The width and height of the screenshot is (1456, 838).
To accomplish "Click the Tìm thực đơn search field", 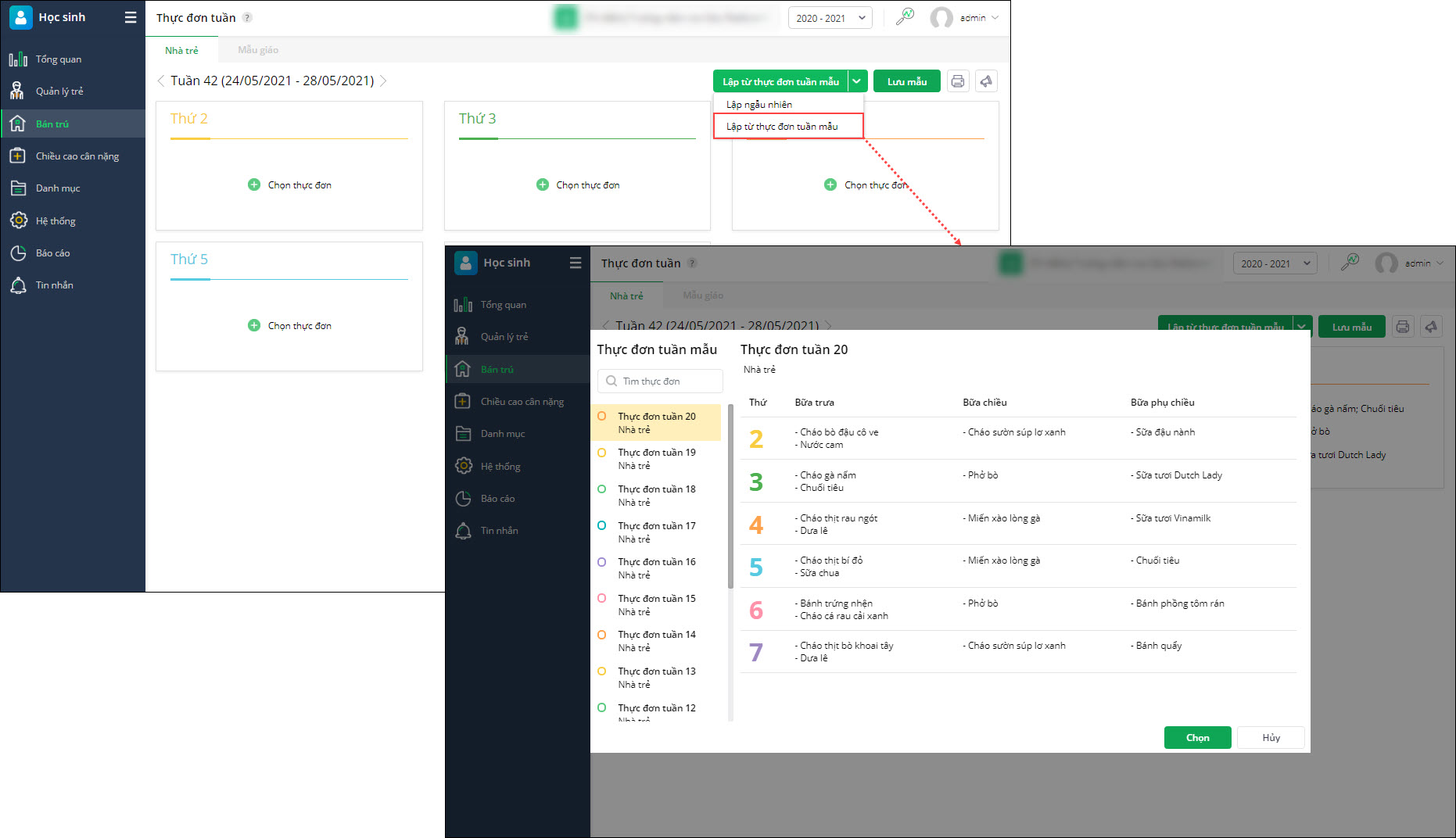I will point(660,381).
